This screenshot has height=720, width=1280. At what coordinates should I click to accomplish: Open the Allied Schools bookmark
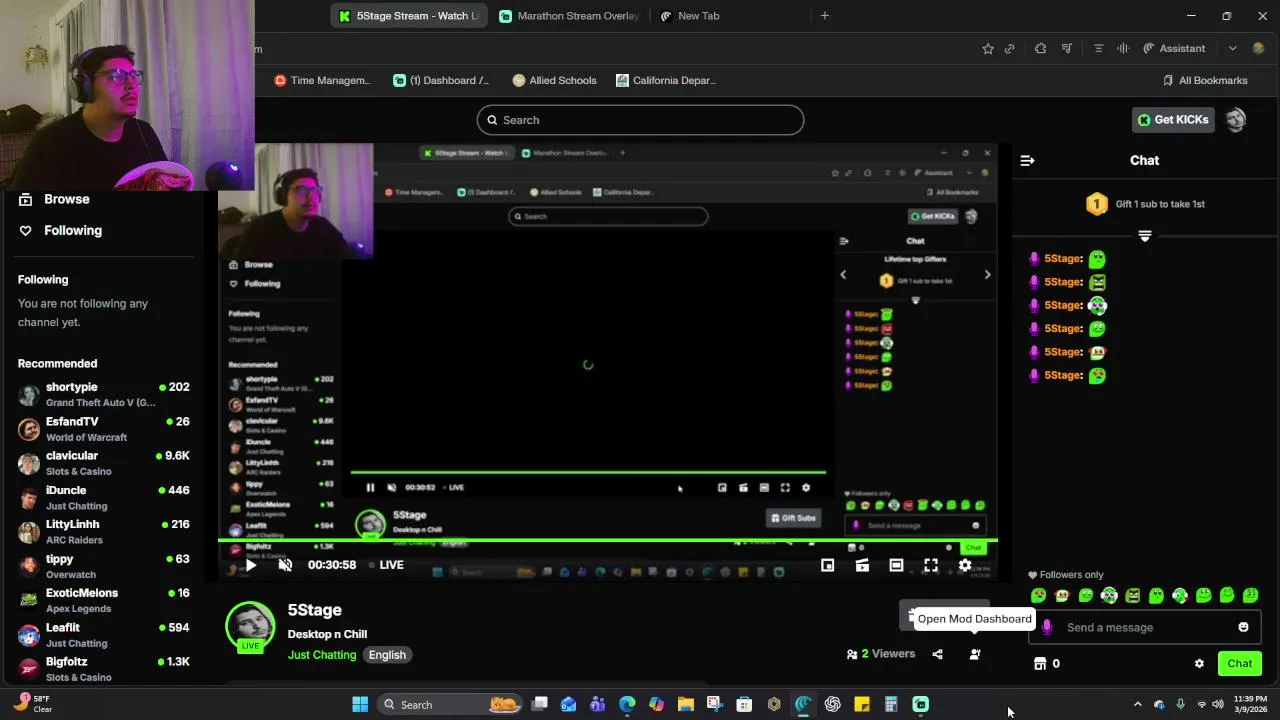[x=554, y=80]
